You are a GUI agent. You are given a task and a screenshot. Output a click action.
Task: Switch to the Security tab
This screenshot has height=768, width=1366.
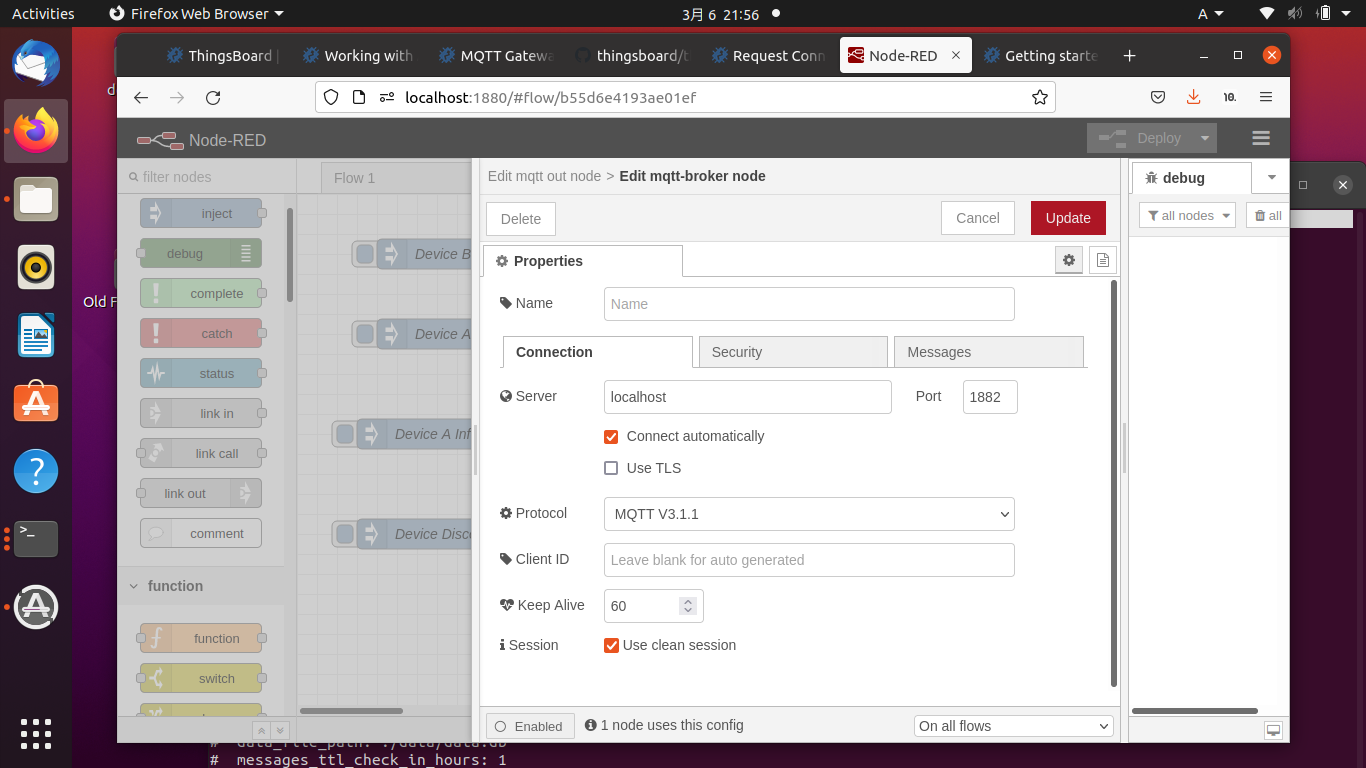(x=792, y=352)
